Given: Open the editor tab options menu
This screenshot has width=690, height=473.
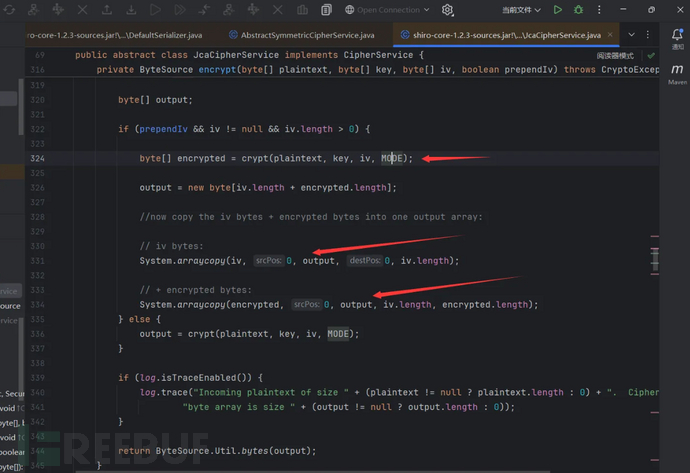Looking at the screenshot, I should click(648, 34).
